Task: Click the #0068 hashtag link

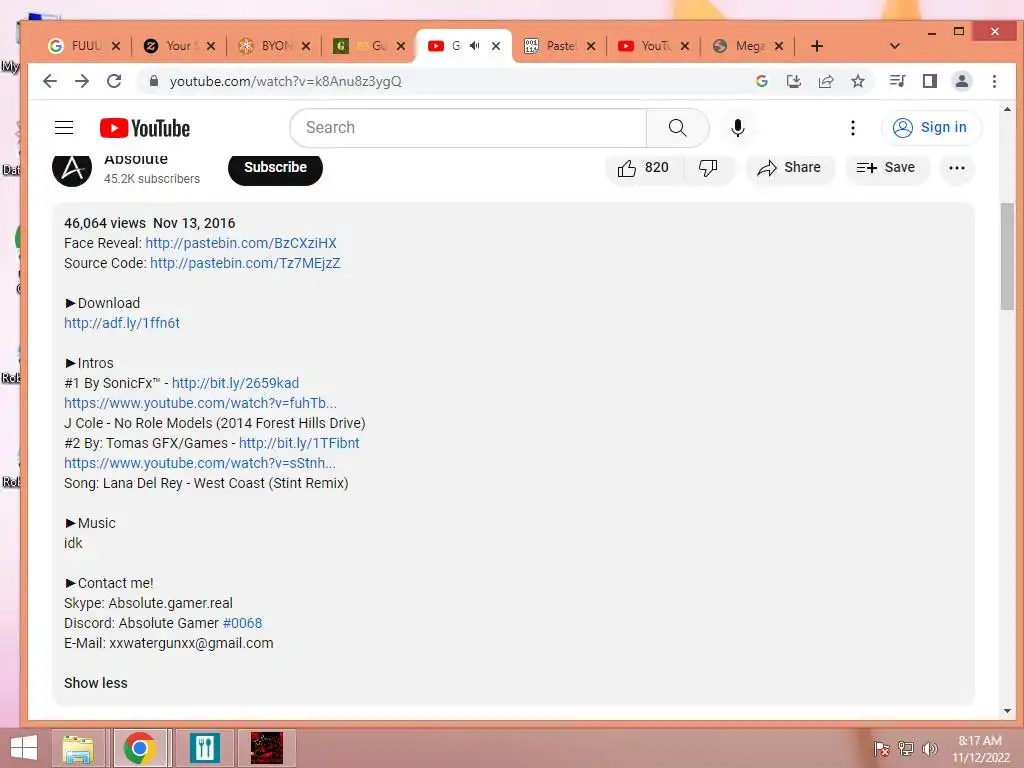Action: [242, 623]
